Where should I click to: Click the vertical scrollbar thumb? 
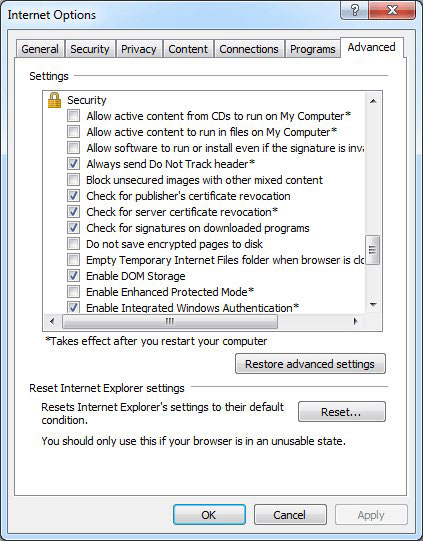[373, 250]
